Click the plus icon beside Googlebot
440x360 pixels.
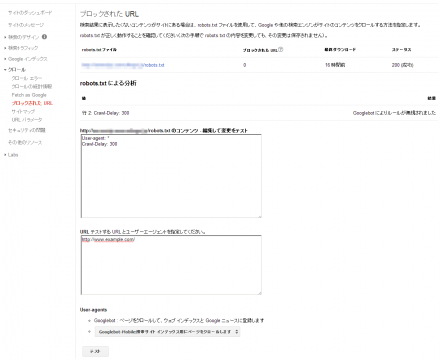pyautogui.click(x=89, y=321)
